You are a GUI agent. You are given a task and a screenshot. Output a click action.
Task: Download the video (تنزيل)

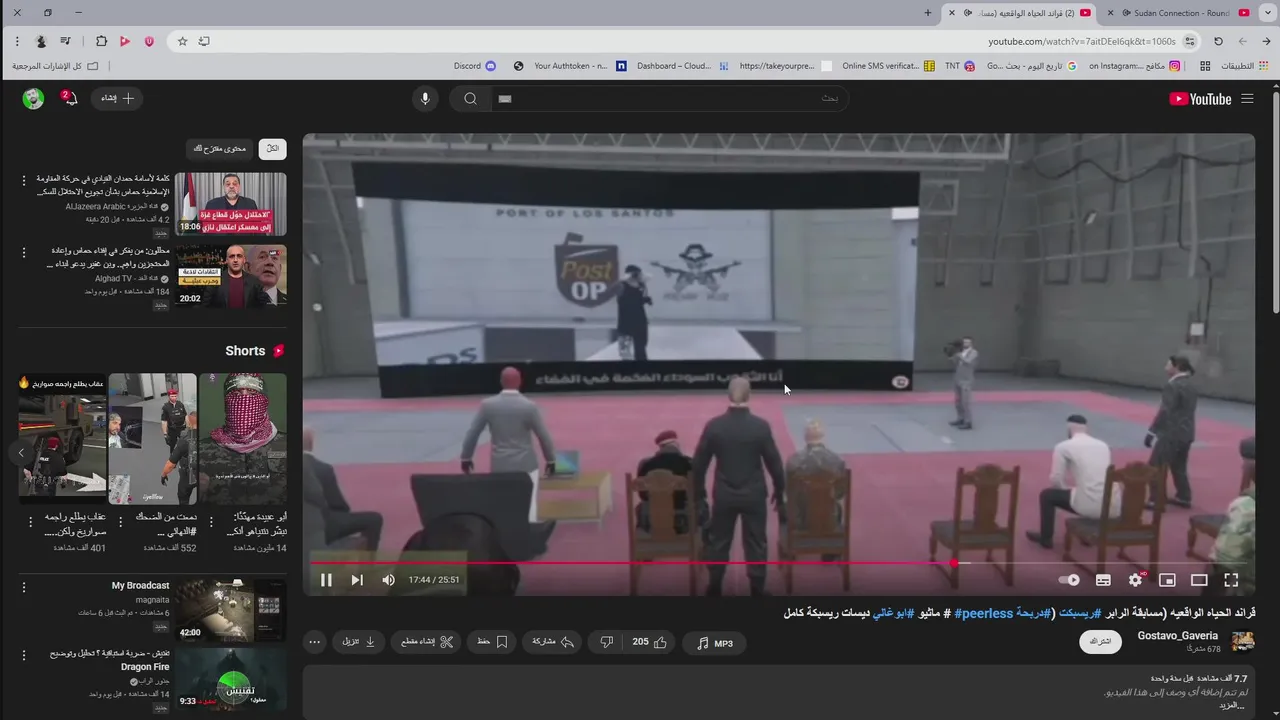360,642
